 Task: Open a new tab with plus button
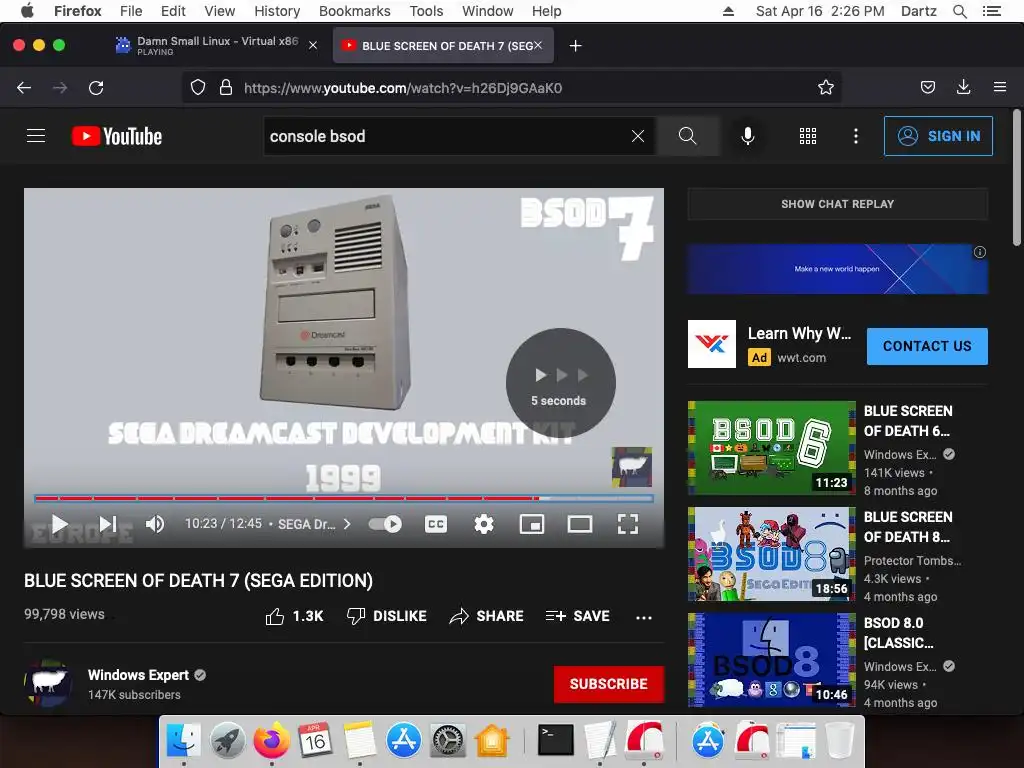click(575, 46)
